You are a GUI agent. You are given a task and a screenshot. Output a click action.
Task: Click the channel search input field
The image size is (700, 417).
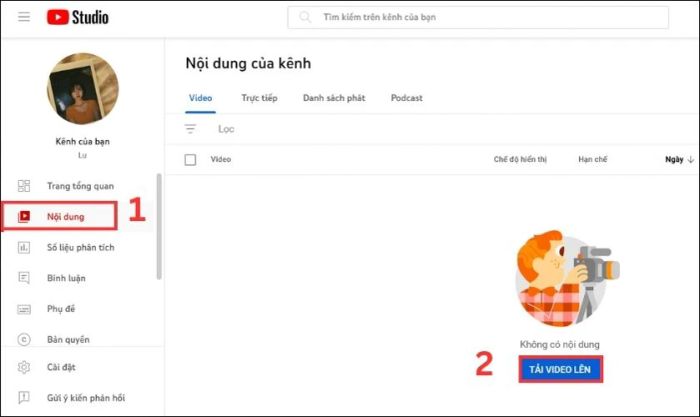tap(478, 17)
